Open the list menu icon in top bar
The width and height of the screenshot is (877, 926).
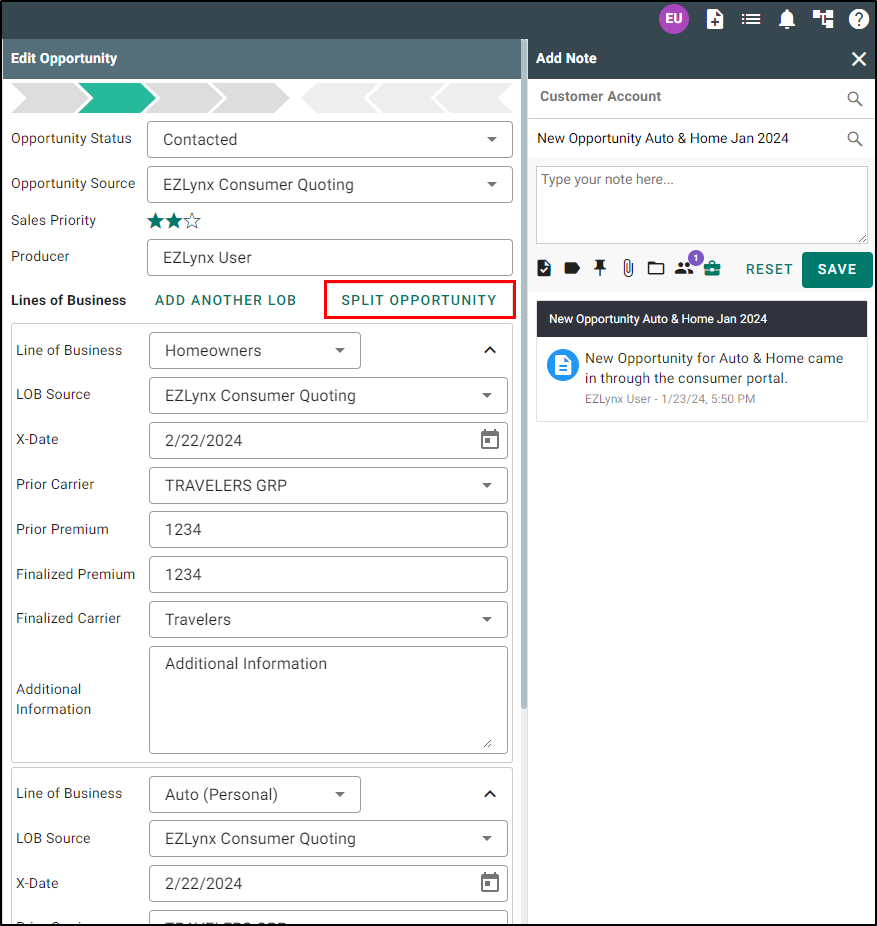click(751, 19)
